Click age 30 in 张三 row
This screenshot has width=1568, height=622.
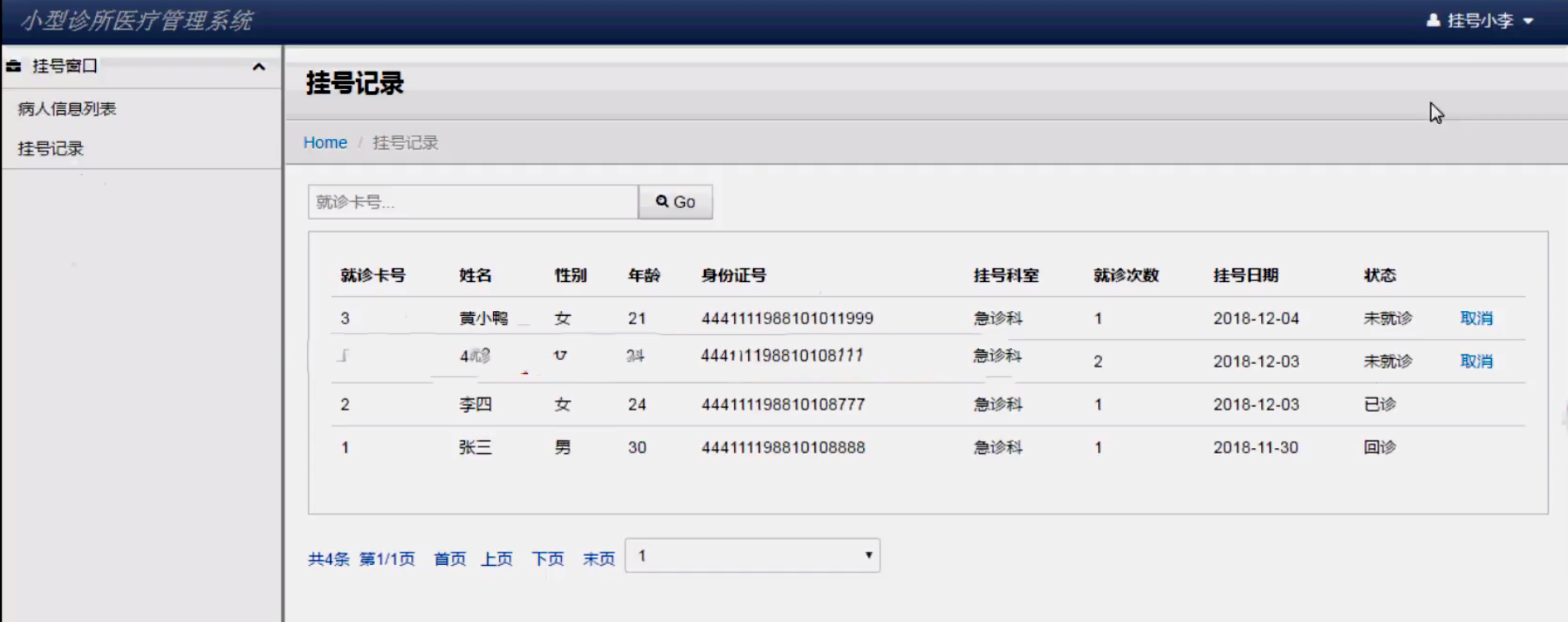pyautogui.click(x=637, y=447)
